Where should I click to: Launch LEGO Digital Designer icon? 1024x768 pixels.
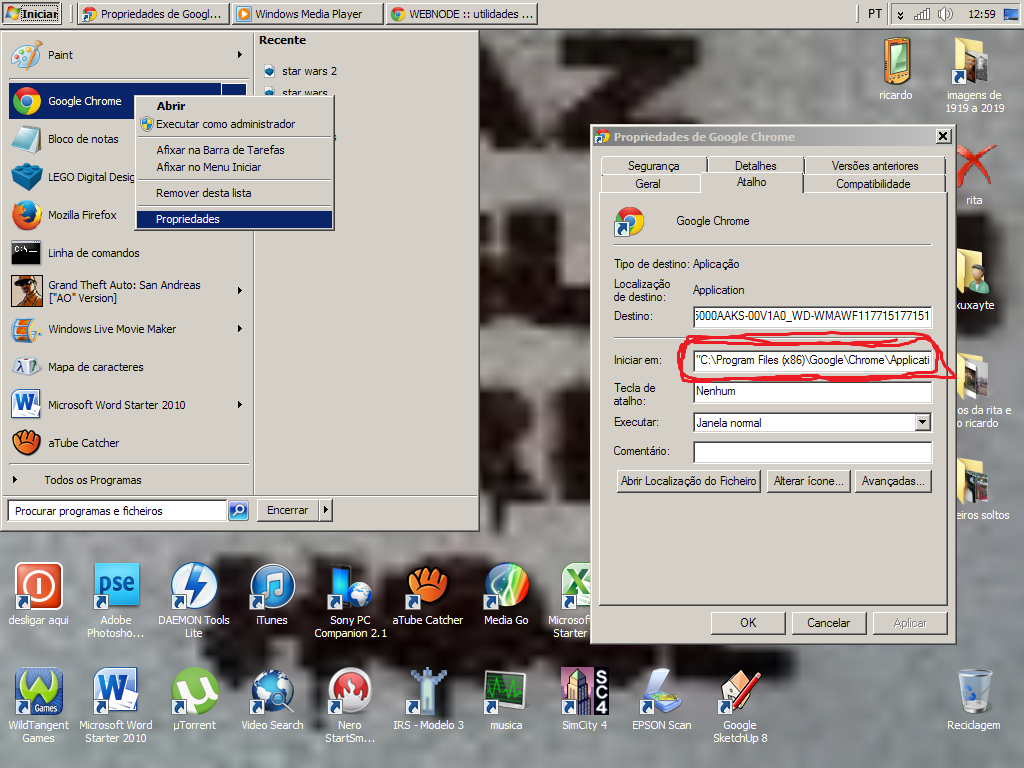(x=27, y=177)
